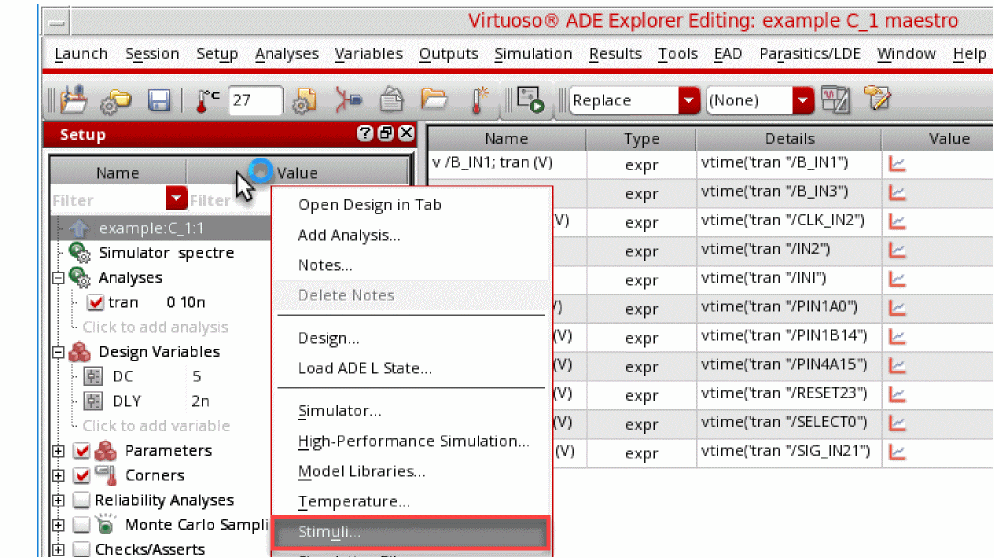The width and height of the screenshot is (994, 558).
Task: Run simulation with green play icon
Action: tap(530, 100)
